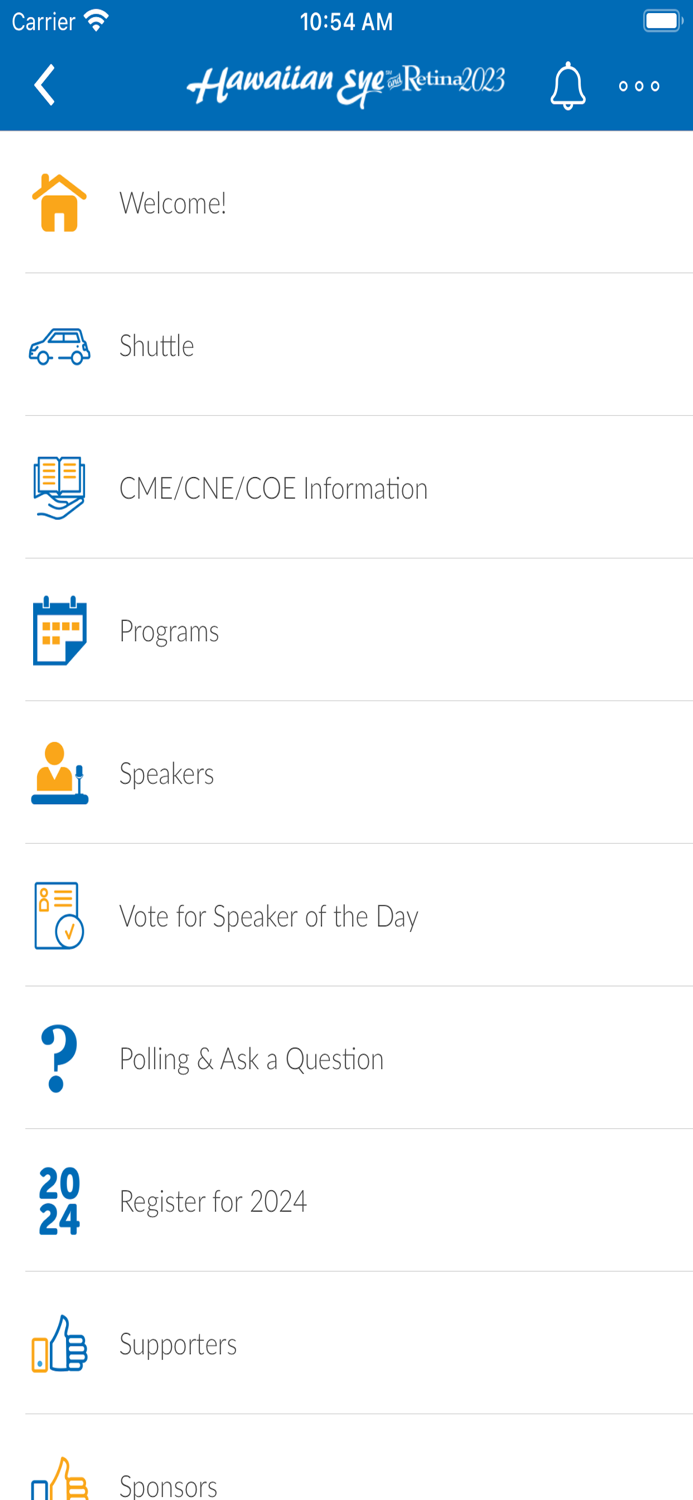The width and height of the screenshot is (693, 1500).
Task: Tap the Hawaiian Eye and Retina 2023 logo
Action: point(345,85)
